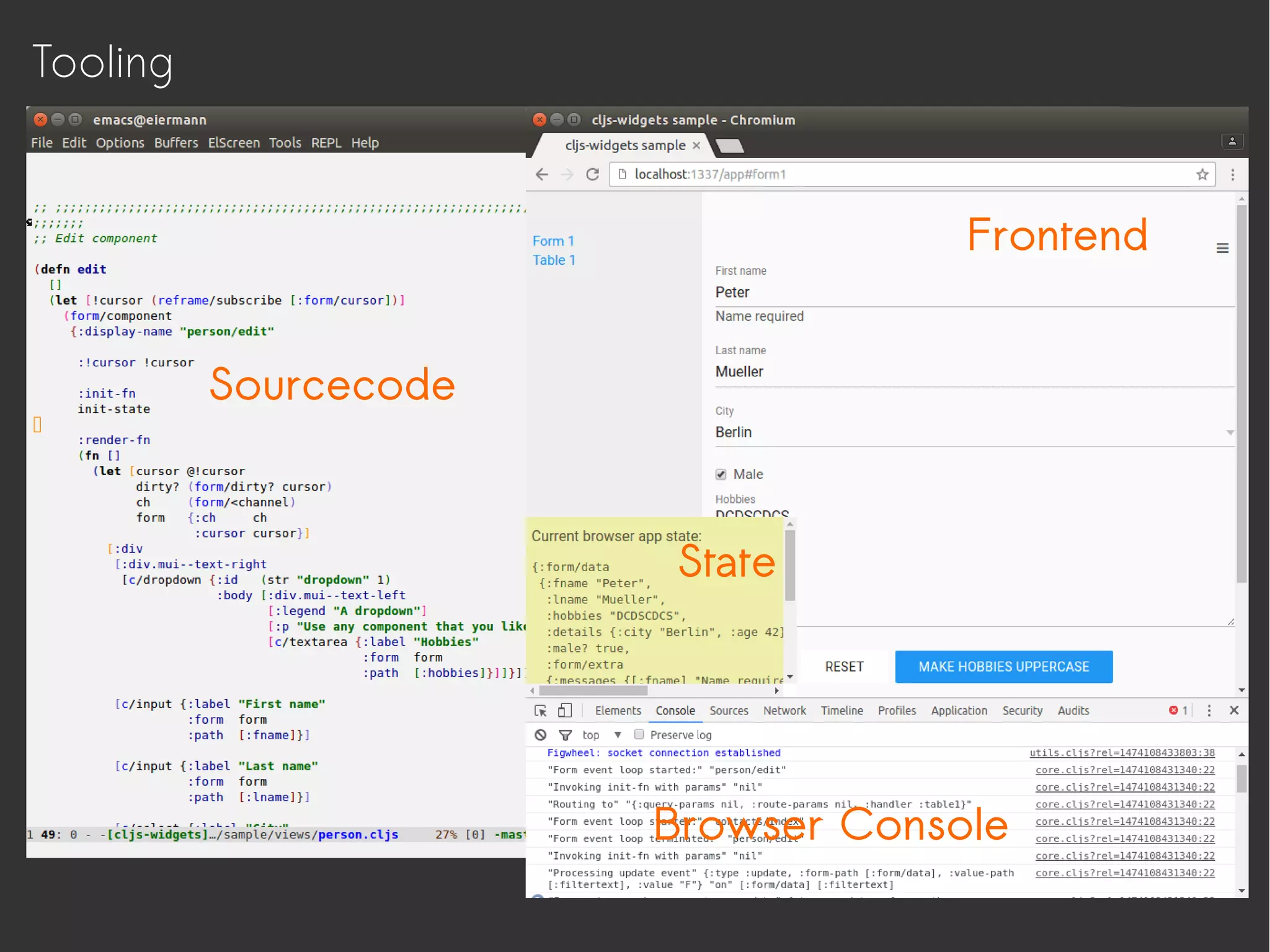This screenshot has width=1270, height=952.
Task: Close the DevTools panel
Action: pyautogui.click(x=1234, y=711)
